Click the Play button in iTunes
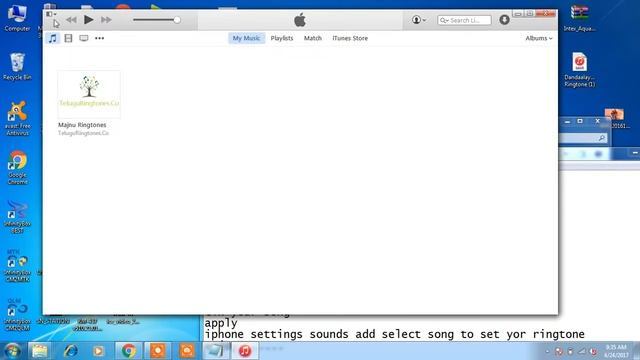This screenshot has width=640, height=360. tap(88, 20)
